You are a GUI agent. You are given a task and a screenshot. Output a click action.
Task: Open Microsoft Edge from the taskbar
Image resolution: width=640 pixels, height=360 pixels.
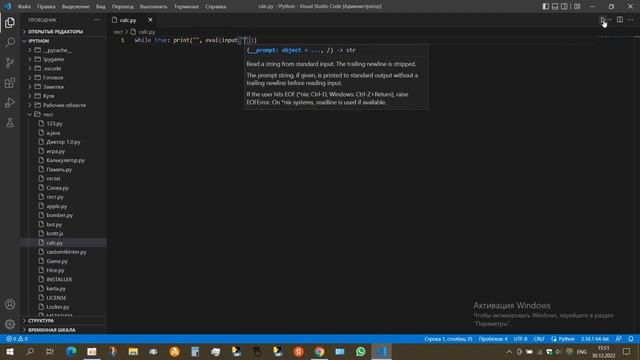click(71, 352)
